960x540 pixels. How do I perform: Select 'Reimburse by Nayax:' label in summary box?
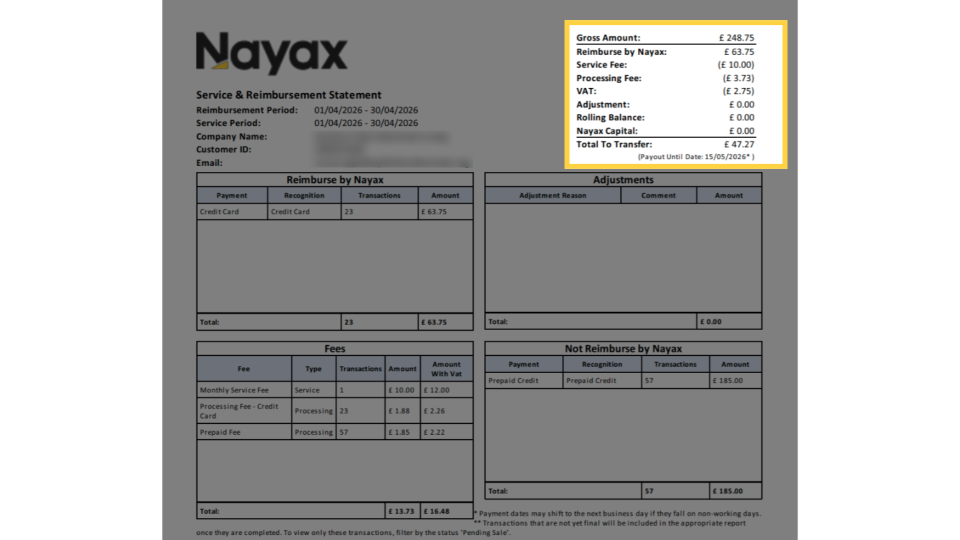point(621,52)
